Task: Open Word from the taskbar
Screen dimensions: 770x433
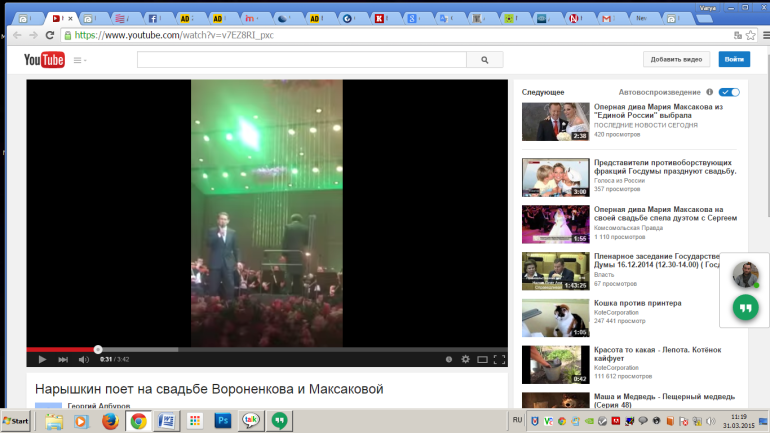Action: tap(166, 421)
